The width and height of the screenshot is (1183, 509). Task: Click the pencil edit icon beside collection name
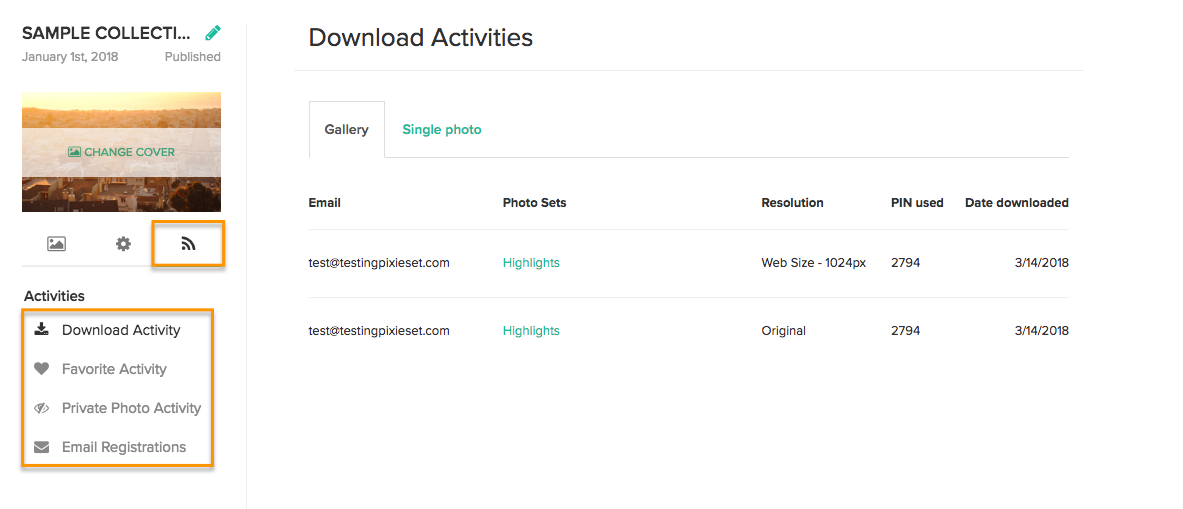click(213, 32)
